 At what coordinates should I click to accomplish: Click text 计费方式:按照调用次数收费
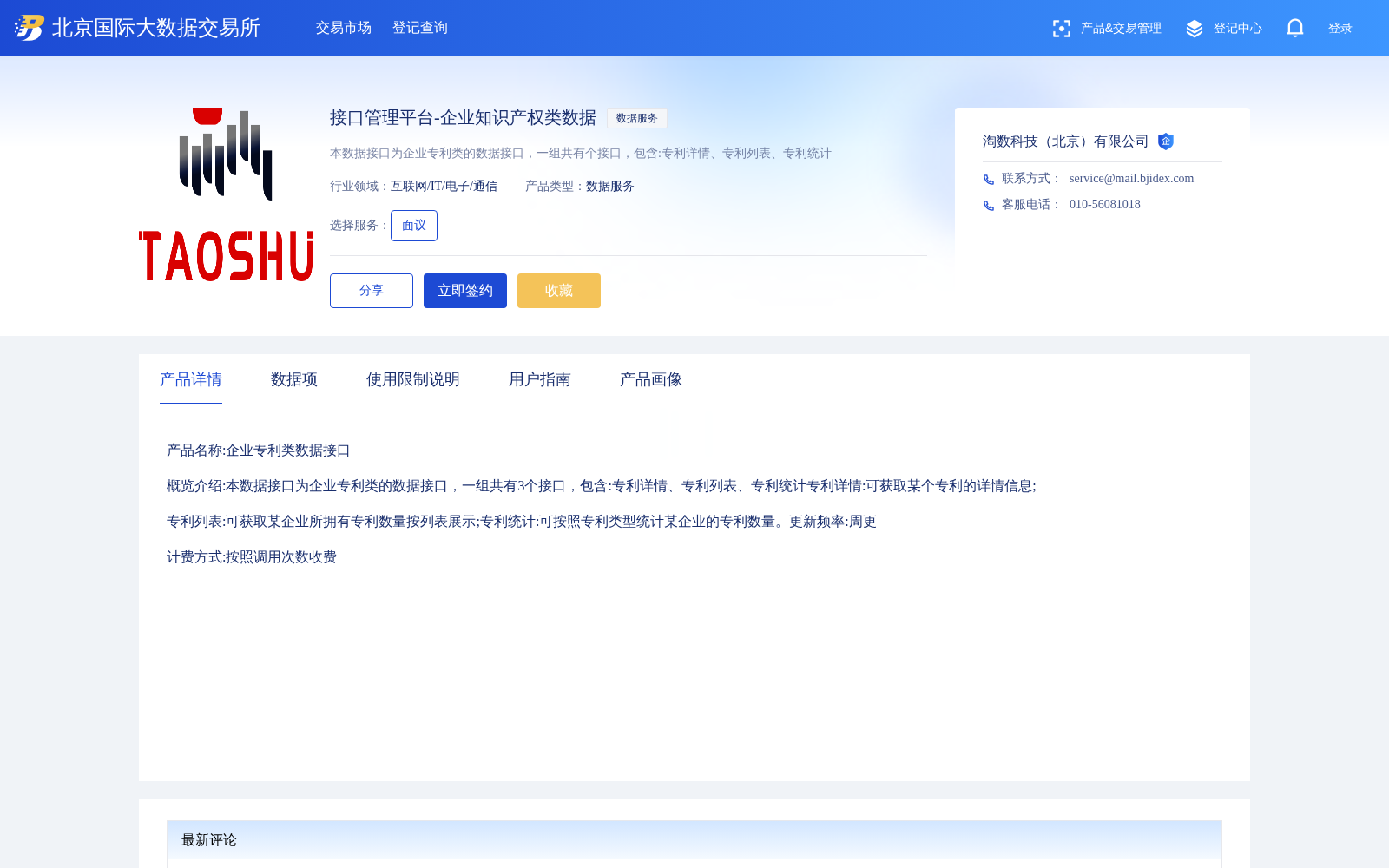point(252,557)
